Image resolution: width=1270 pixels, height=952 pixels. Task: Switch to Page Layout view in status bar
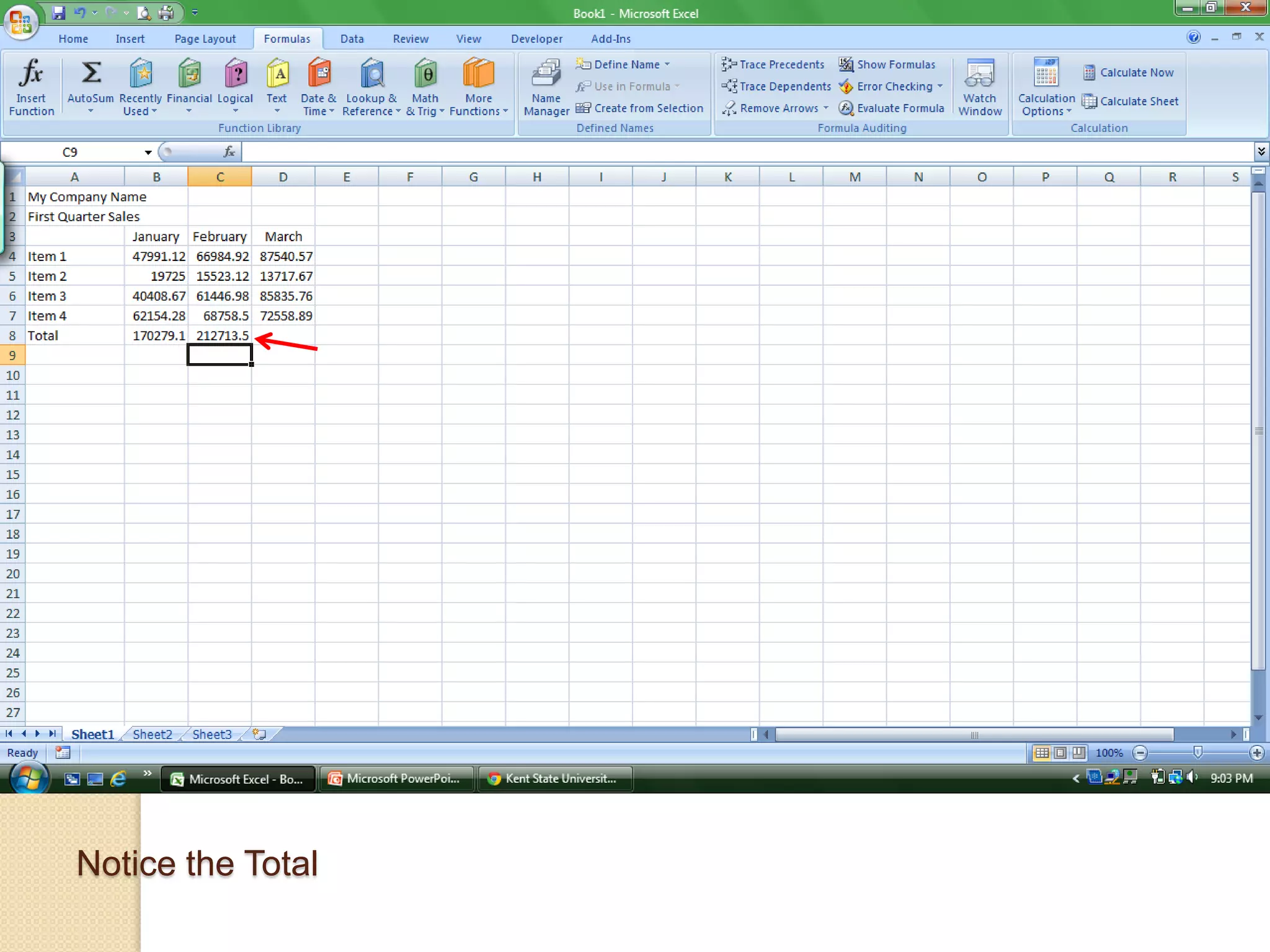point(1060,752)
